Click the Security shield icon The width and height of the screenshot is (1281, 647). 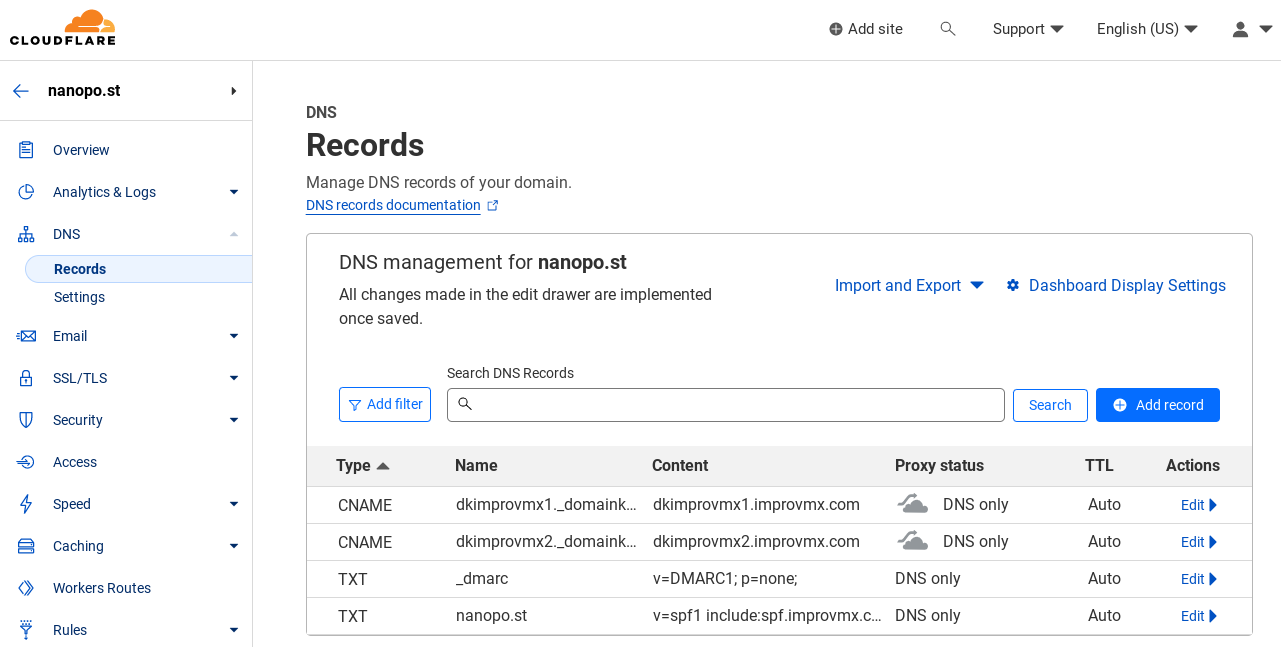point(27,420)
